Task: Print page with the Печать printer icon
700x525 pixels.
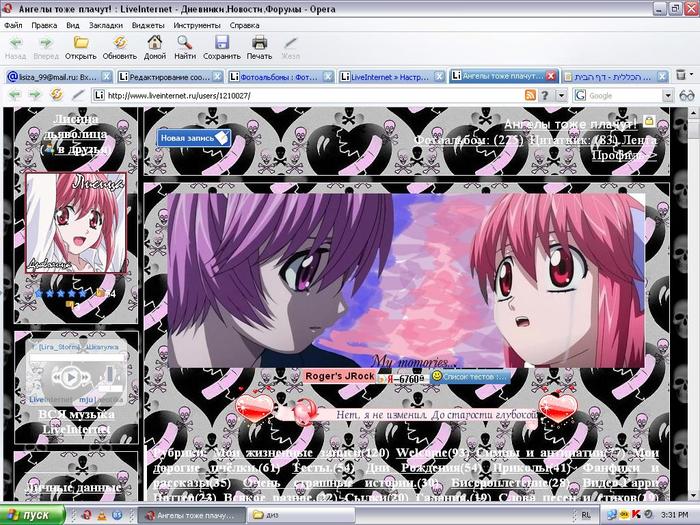Action: point(259,48)
